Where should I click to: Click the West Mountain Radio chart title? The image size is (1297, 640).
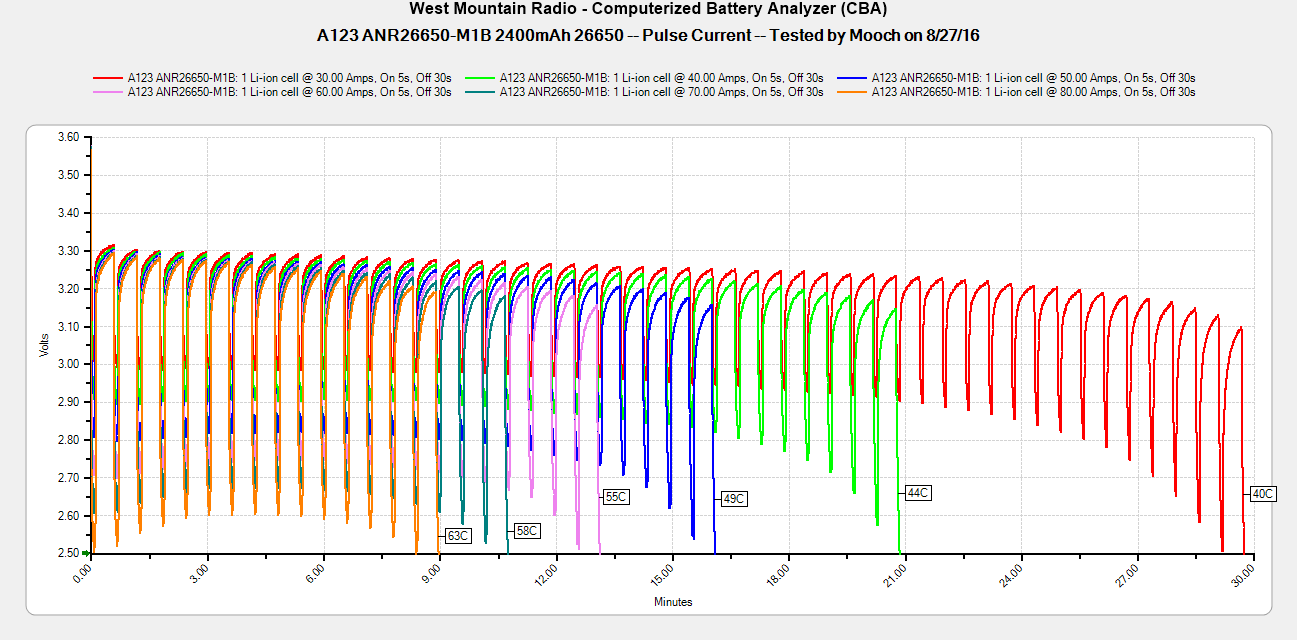coord(648,9)
